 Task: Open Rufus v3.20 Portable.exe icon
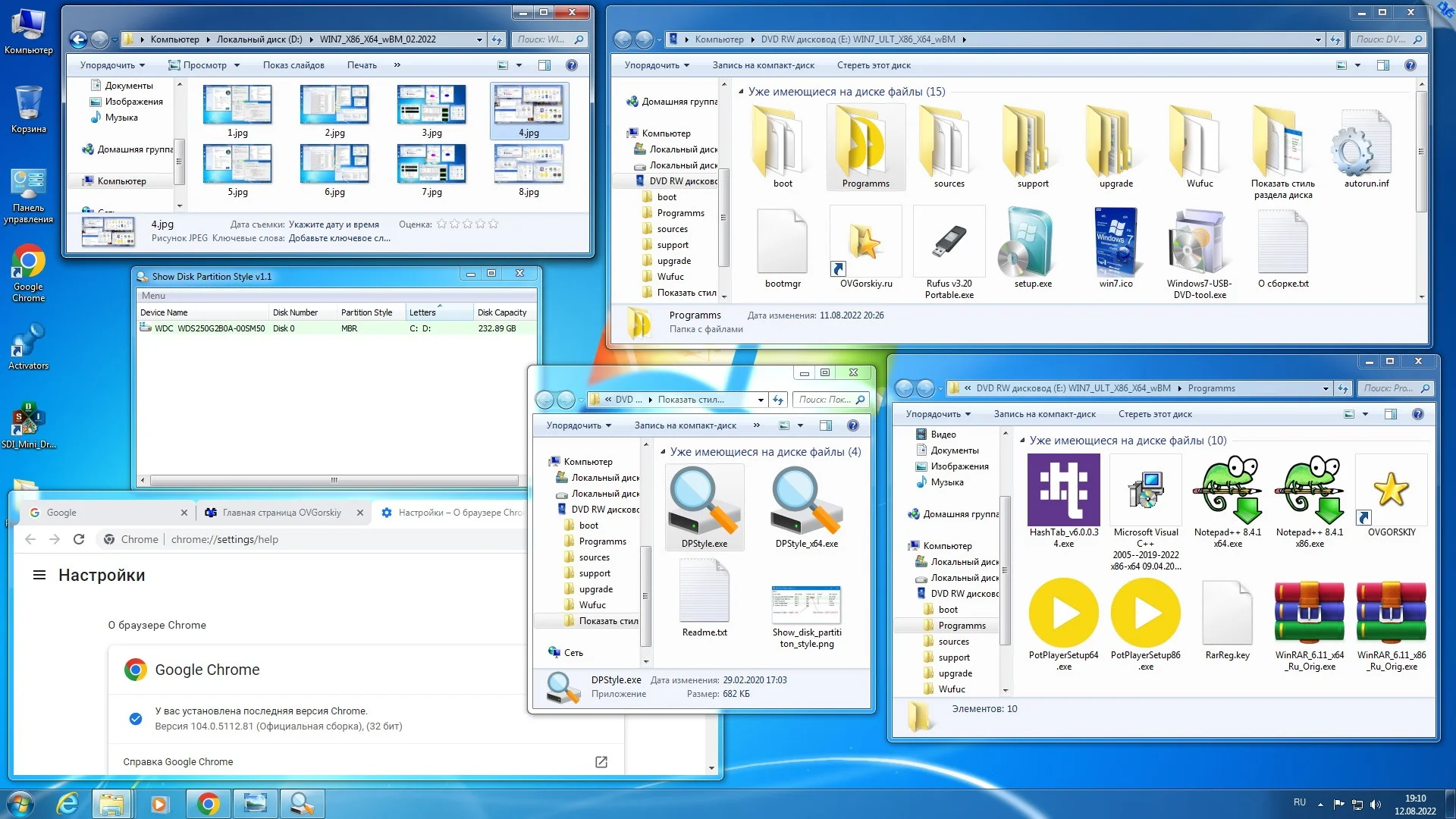click(949, 243)
